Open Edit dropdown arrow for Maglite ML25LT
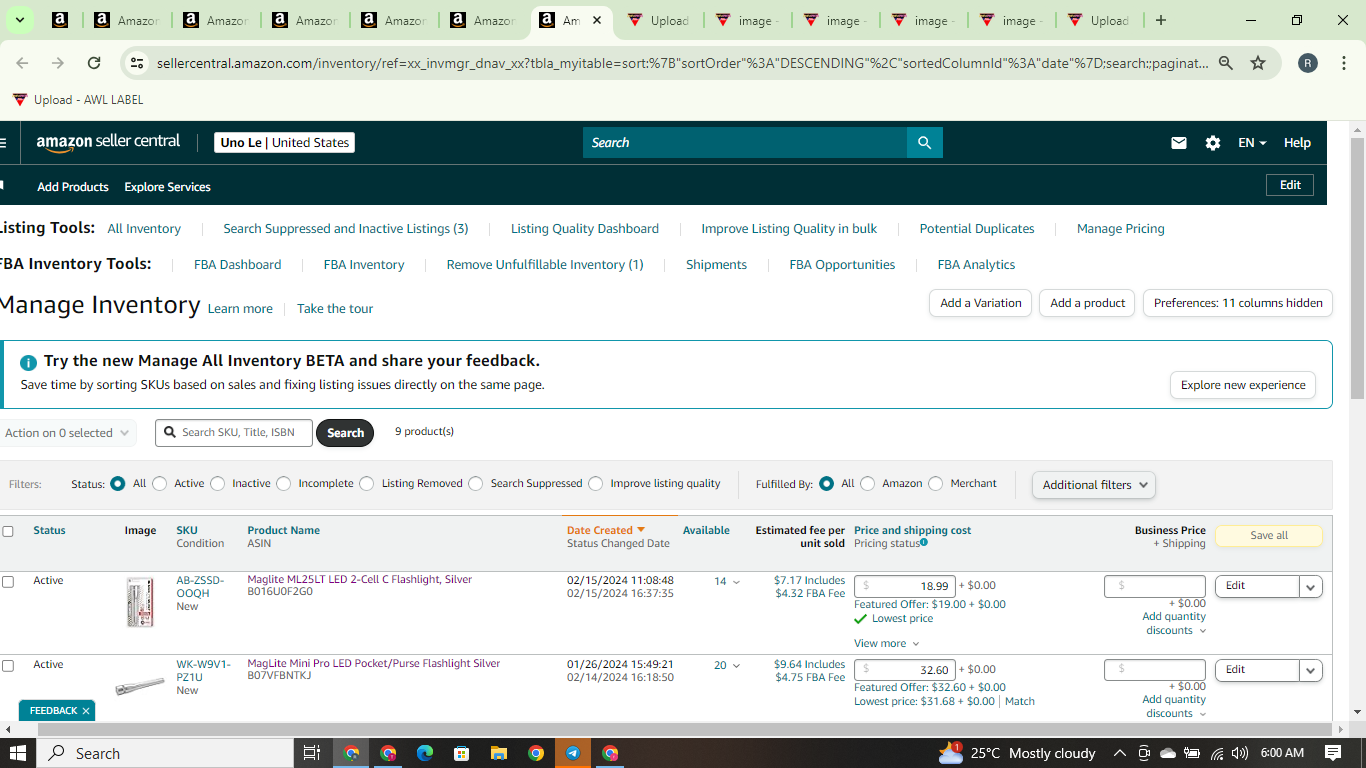Viewport: 1366px width, 768px height. [1311, 587]
